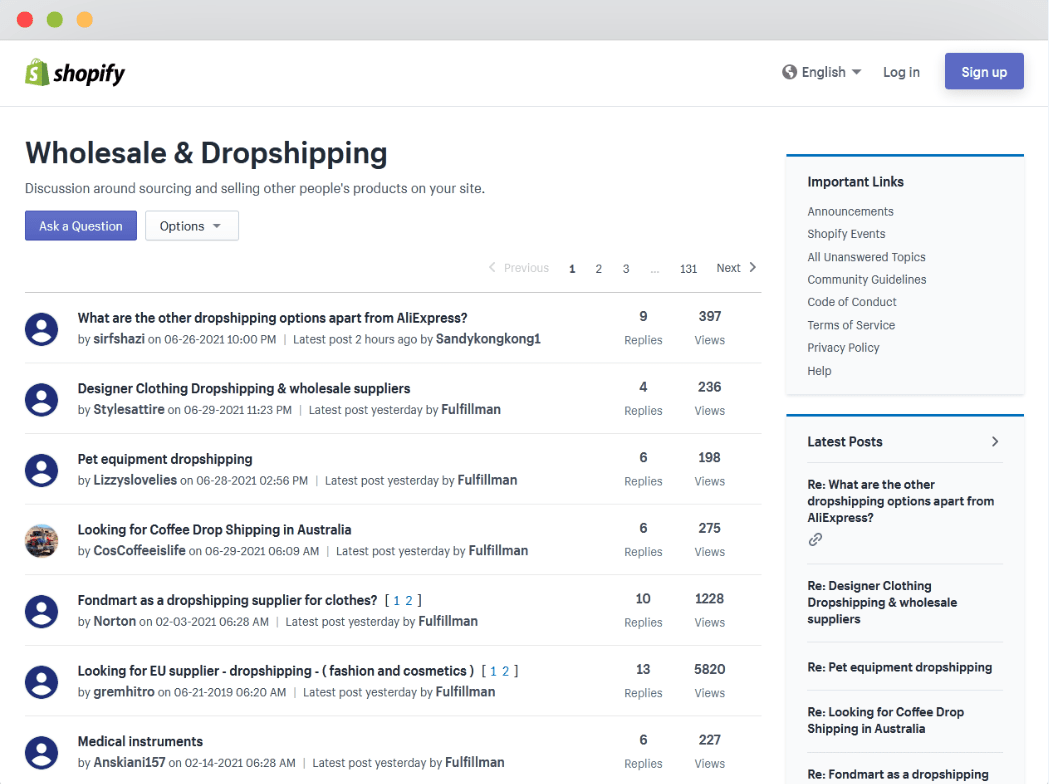Open the Shopify Events link

click(x=846, y=233)
